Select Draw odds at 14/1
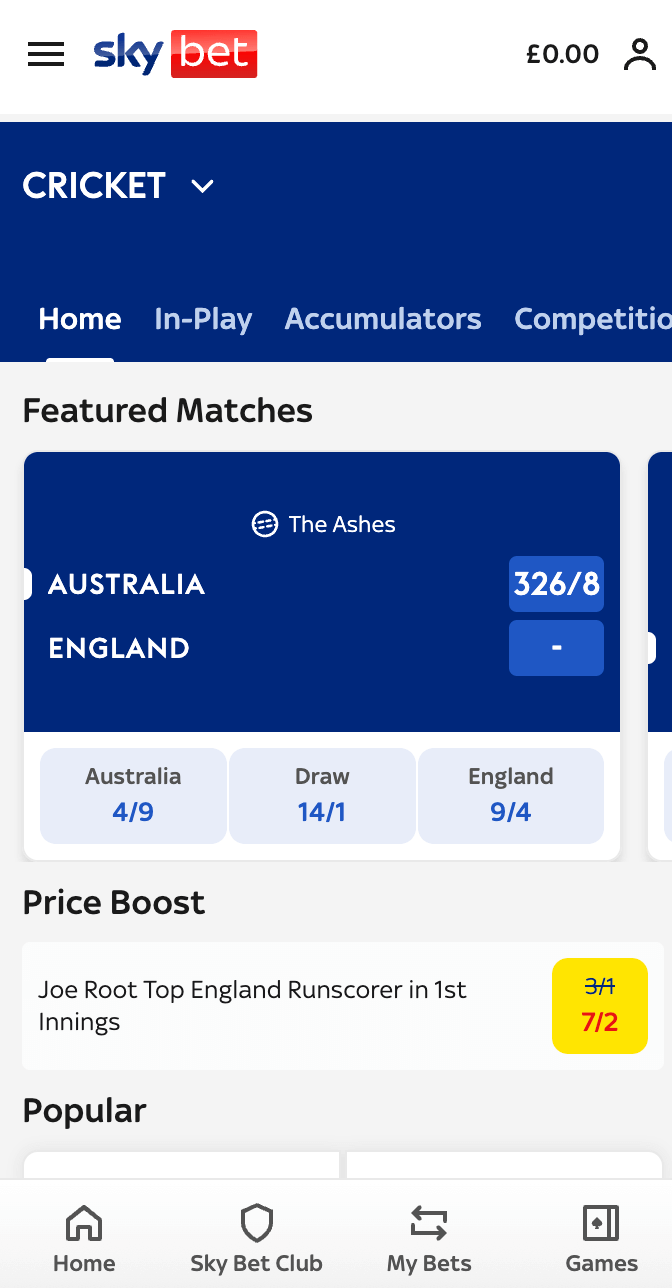The height and width of the screenshot is (1288, 672). (x=322, y=795)
